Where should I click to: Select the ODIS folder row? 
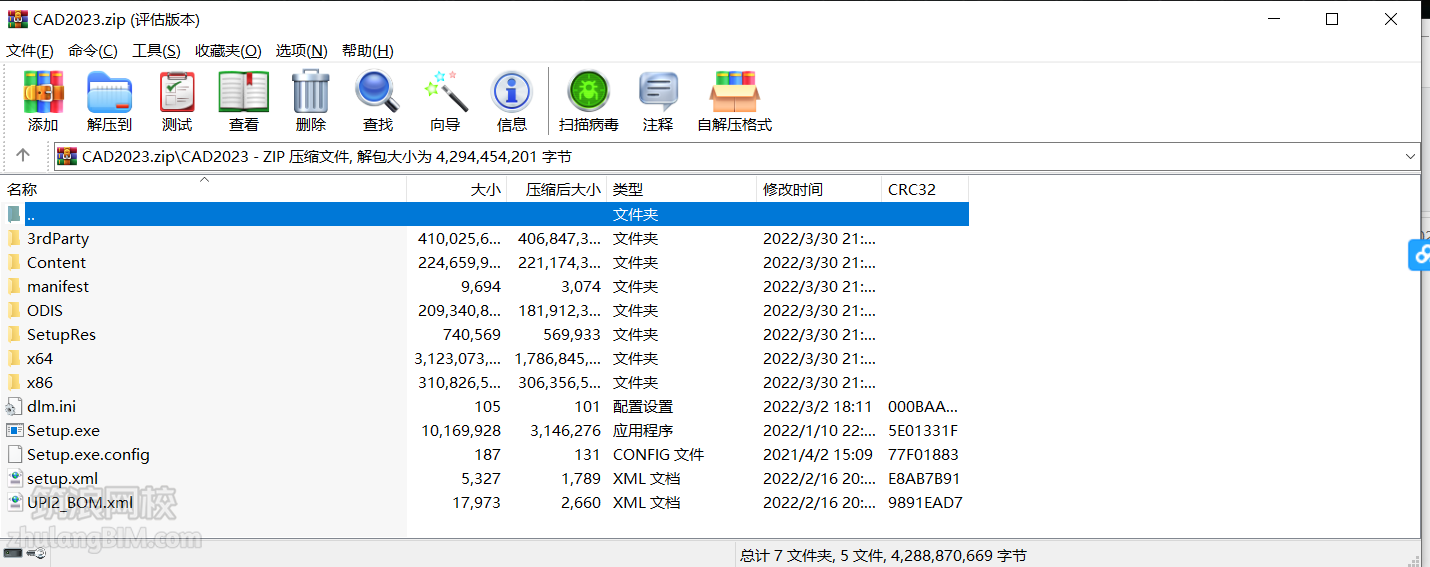click(x=485, y=310)
